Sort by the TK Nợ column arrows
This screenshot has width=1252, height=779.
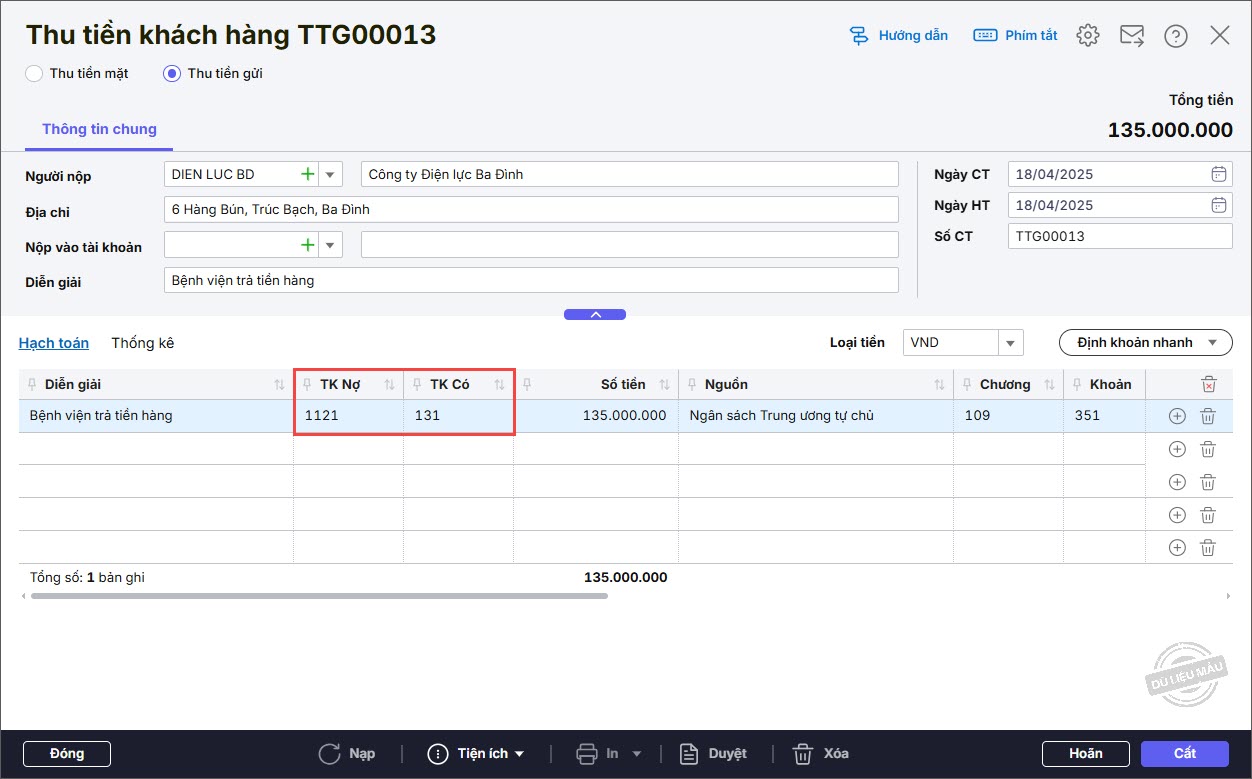[389, 385]
